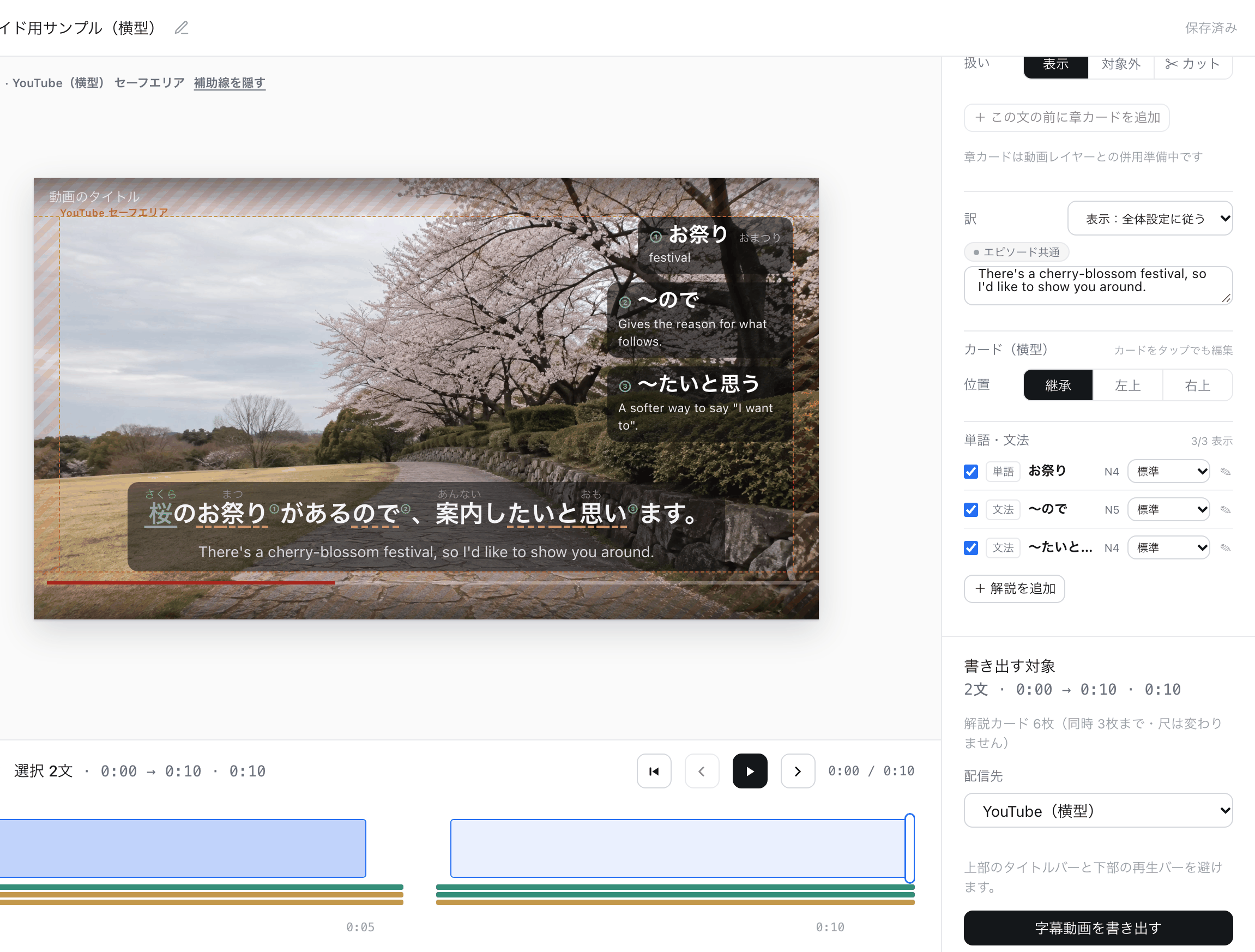Click the pencil icon to rename project title

click(x=182, y=28)
